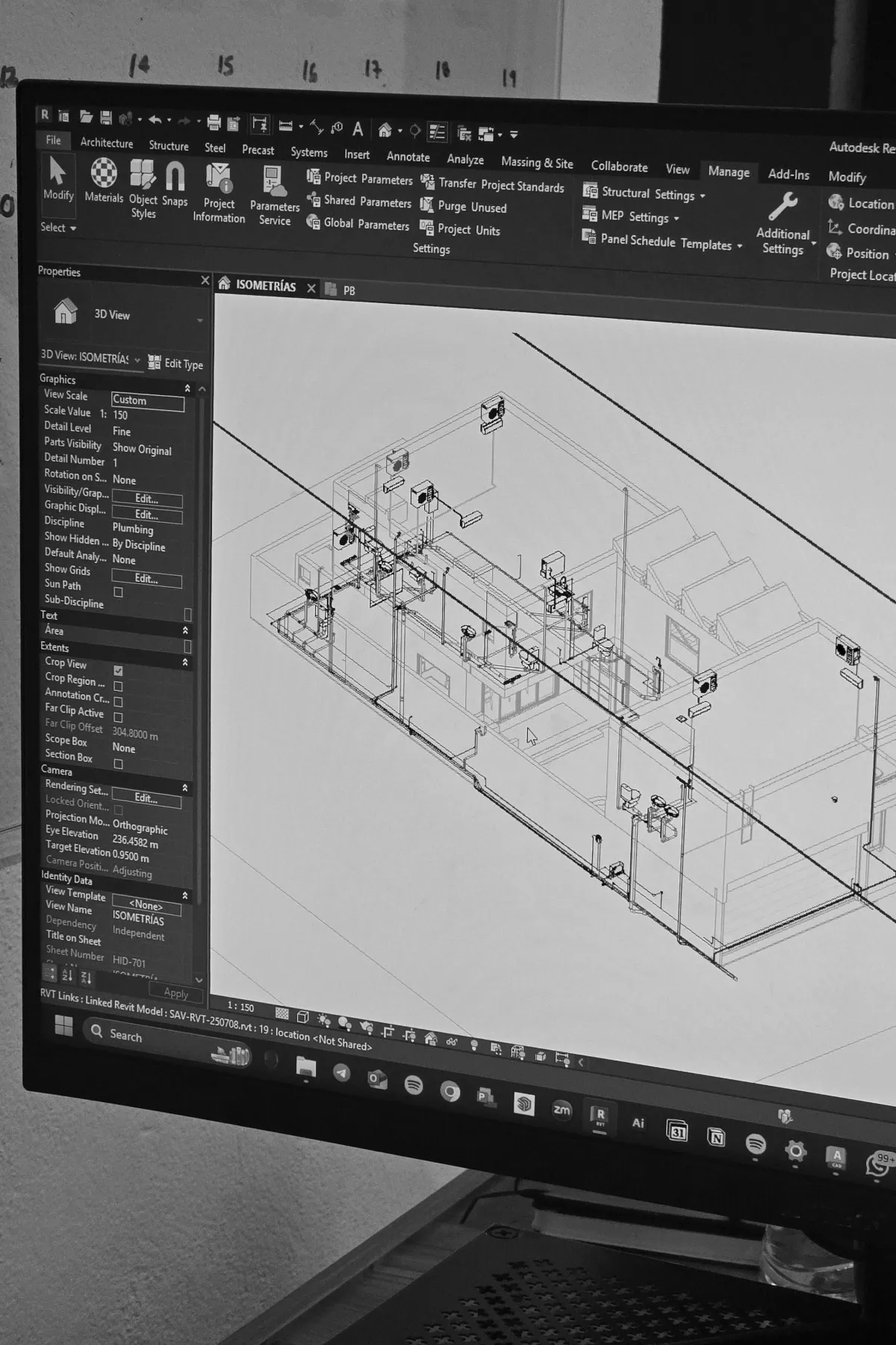Undo the last action in the quick access toolbar
Screen dimensions: 896x1345
coord(155,119)
